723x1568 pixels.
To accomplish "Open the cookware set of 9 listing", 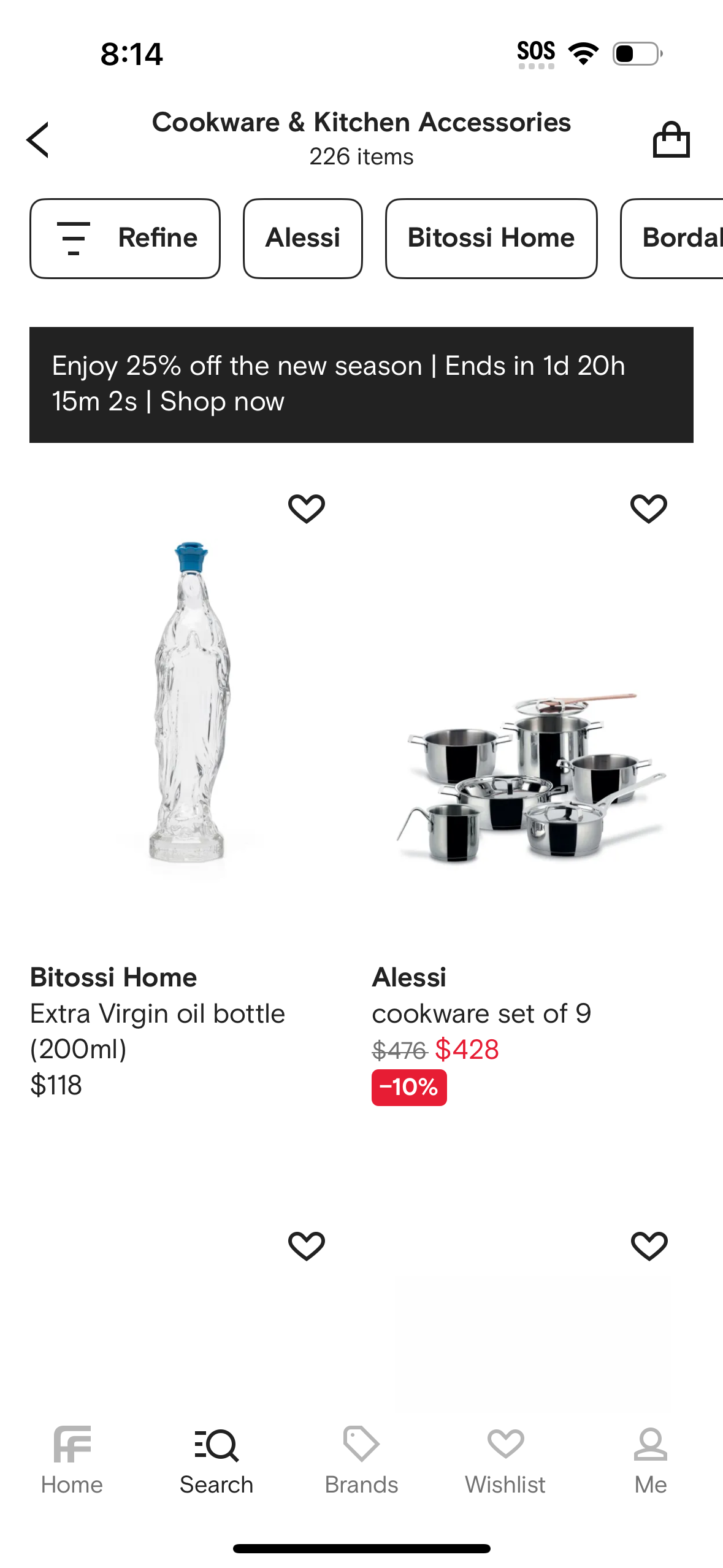I will pos(481,1013).
